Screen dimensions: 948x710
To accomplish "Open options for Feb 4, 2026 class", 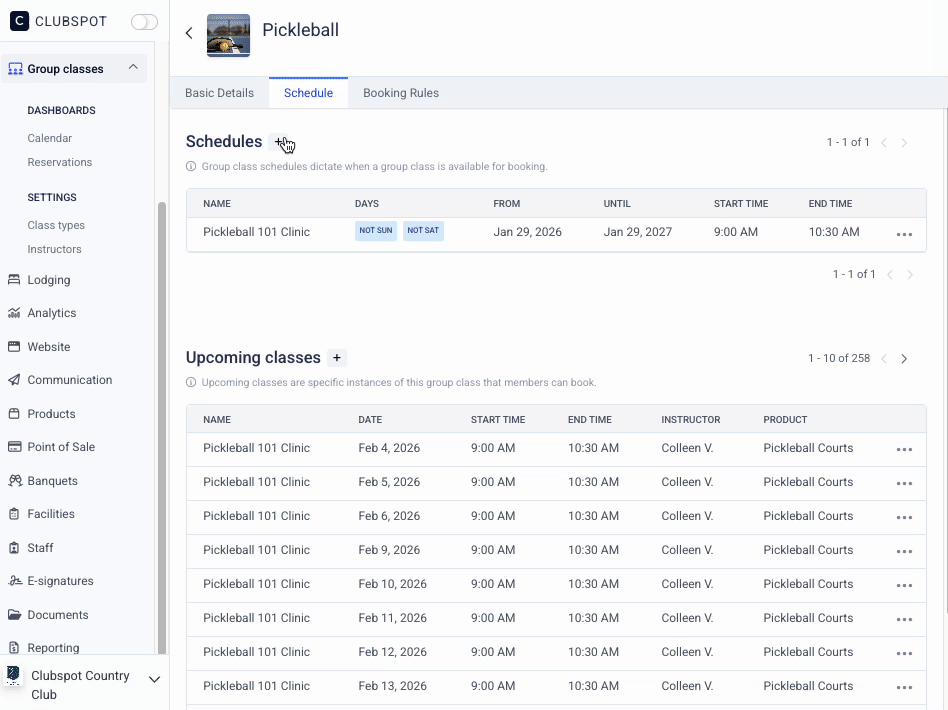I will (x=904, y=449).
